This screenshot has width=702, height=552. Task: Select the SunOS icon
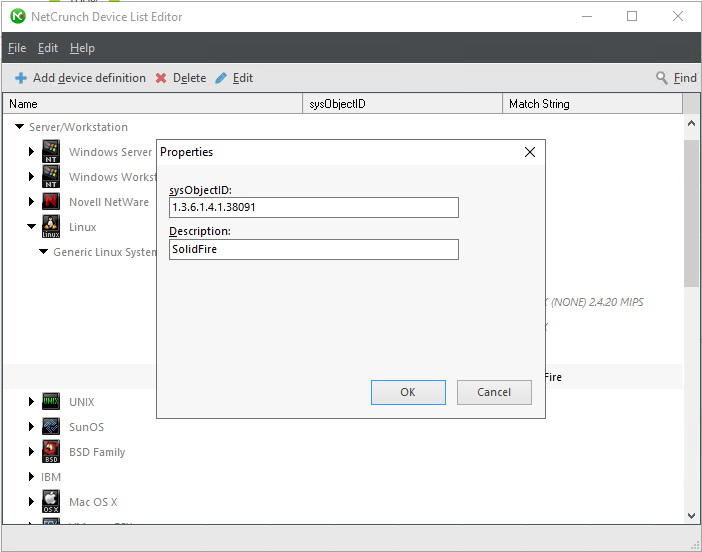(51, 427)
